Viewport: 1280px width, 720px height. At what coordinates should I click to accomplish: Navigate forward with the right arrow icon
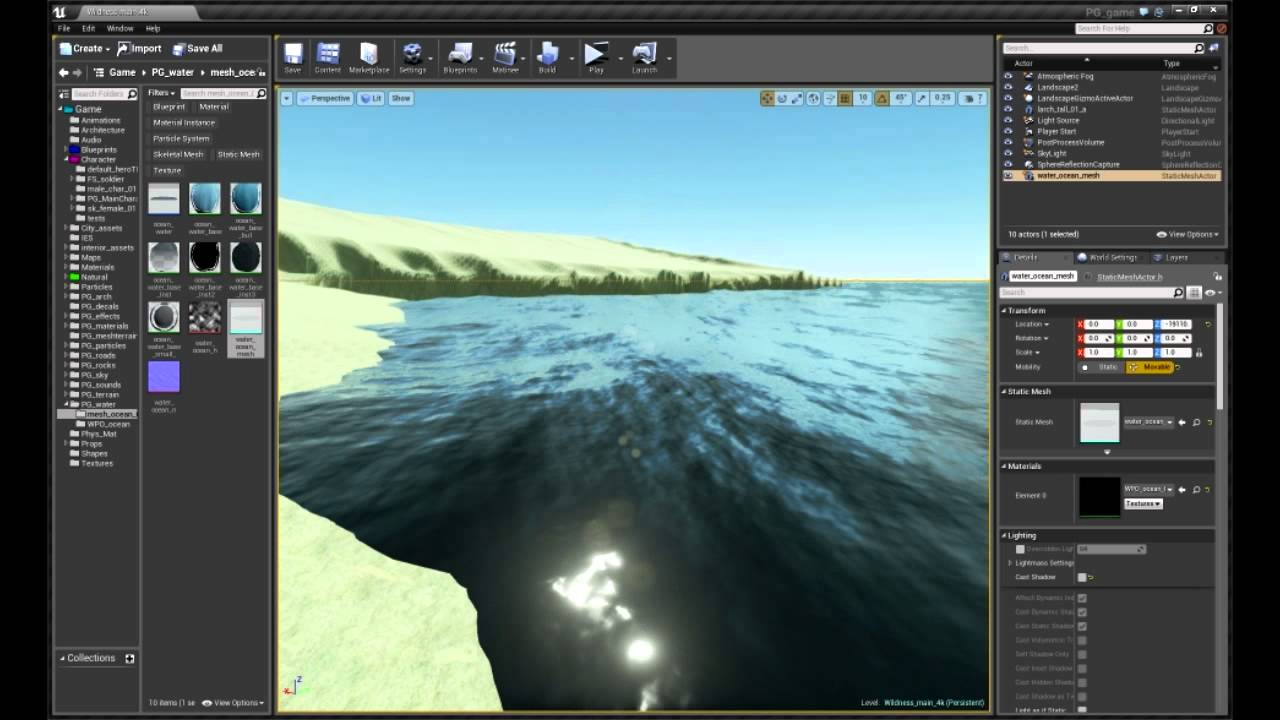(77, 72)
